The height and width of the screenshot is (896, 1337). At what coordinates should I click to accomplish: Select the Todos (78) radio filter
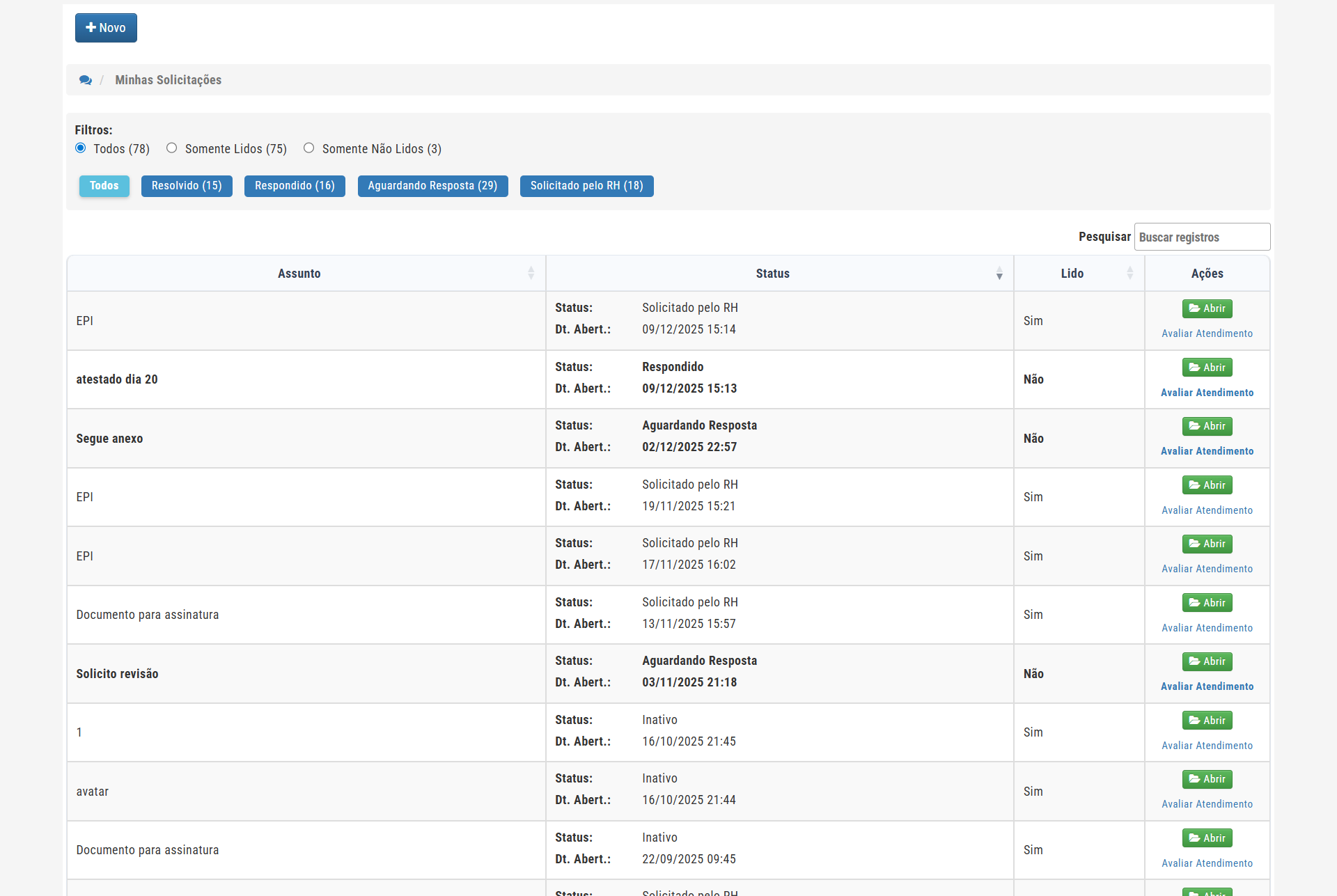click(x=81, y=148)
